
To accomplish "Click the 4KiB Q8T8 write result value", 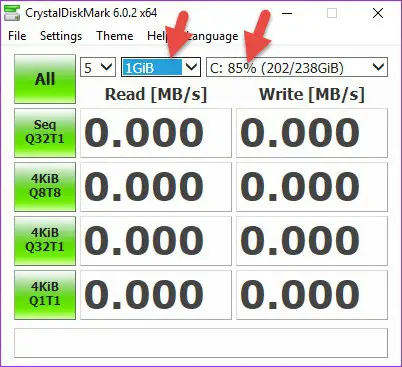I will pyautogui.click(x=312, y=187).
